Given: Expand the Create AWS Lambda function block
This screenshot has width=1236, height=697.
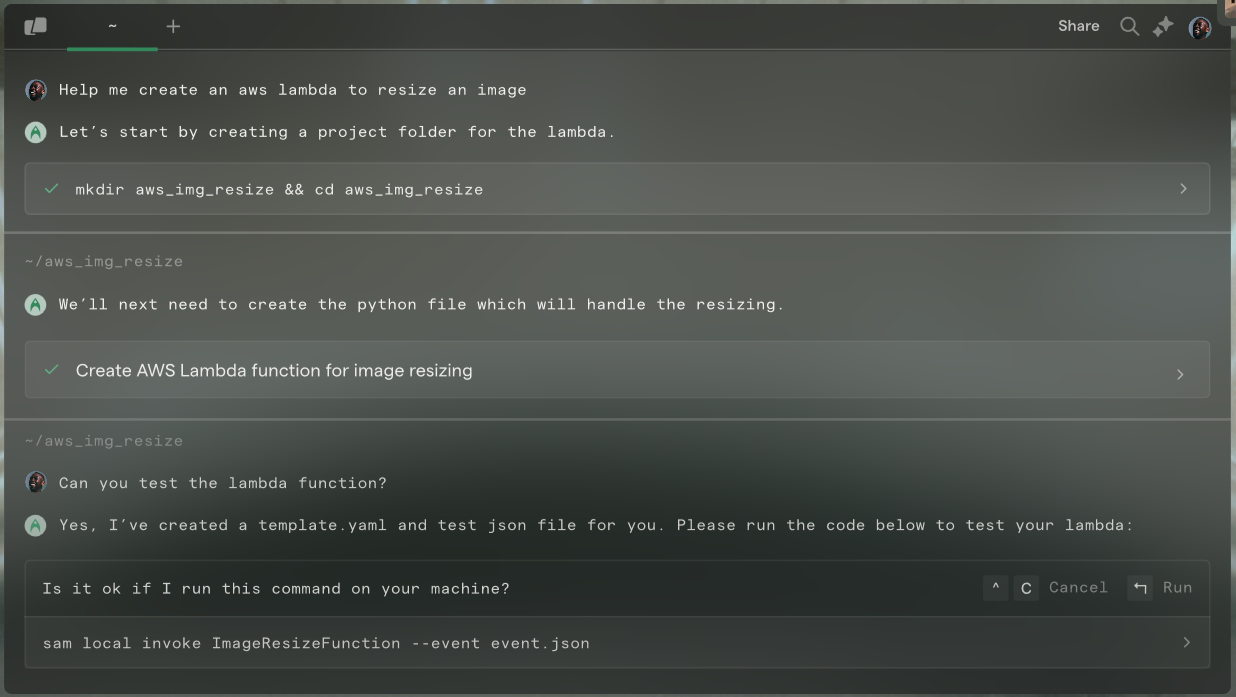Looking at the screenshot, I should (1180, 374).
